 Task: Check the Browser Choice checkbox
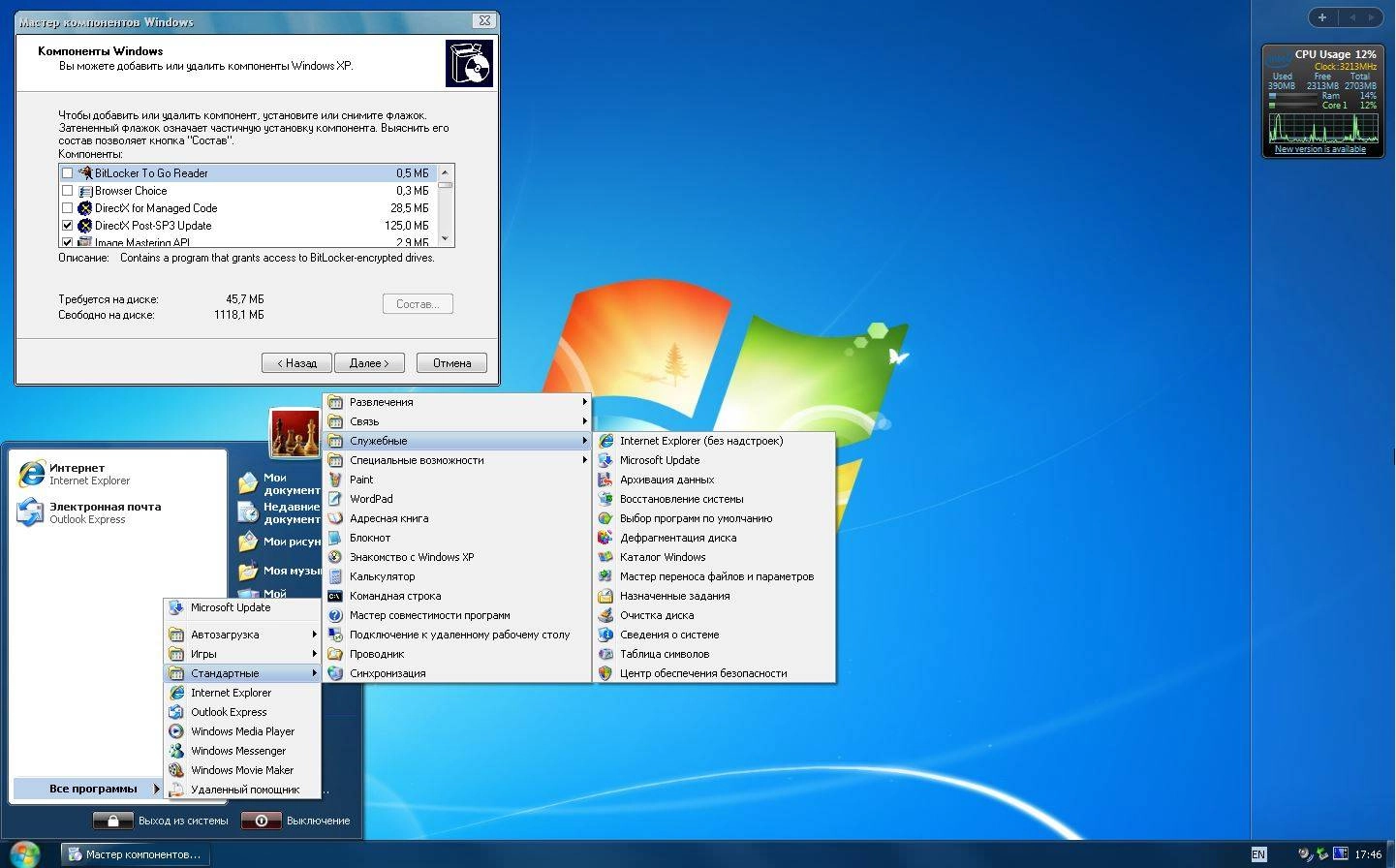pos(67,191)
